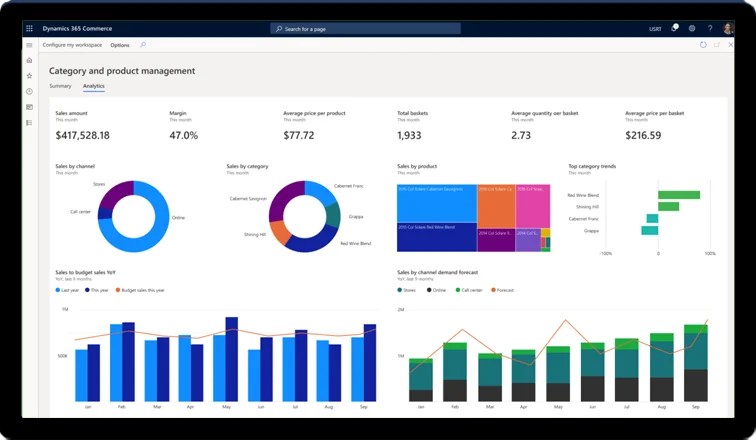The width and height of the screenshot is (756, 440).
Task: Expand the hamburger navigation pane
Action: (x=29, y=45)
